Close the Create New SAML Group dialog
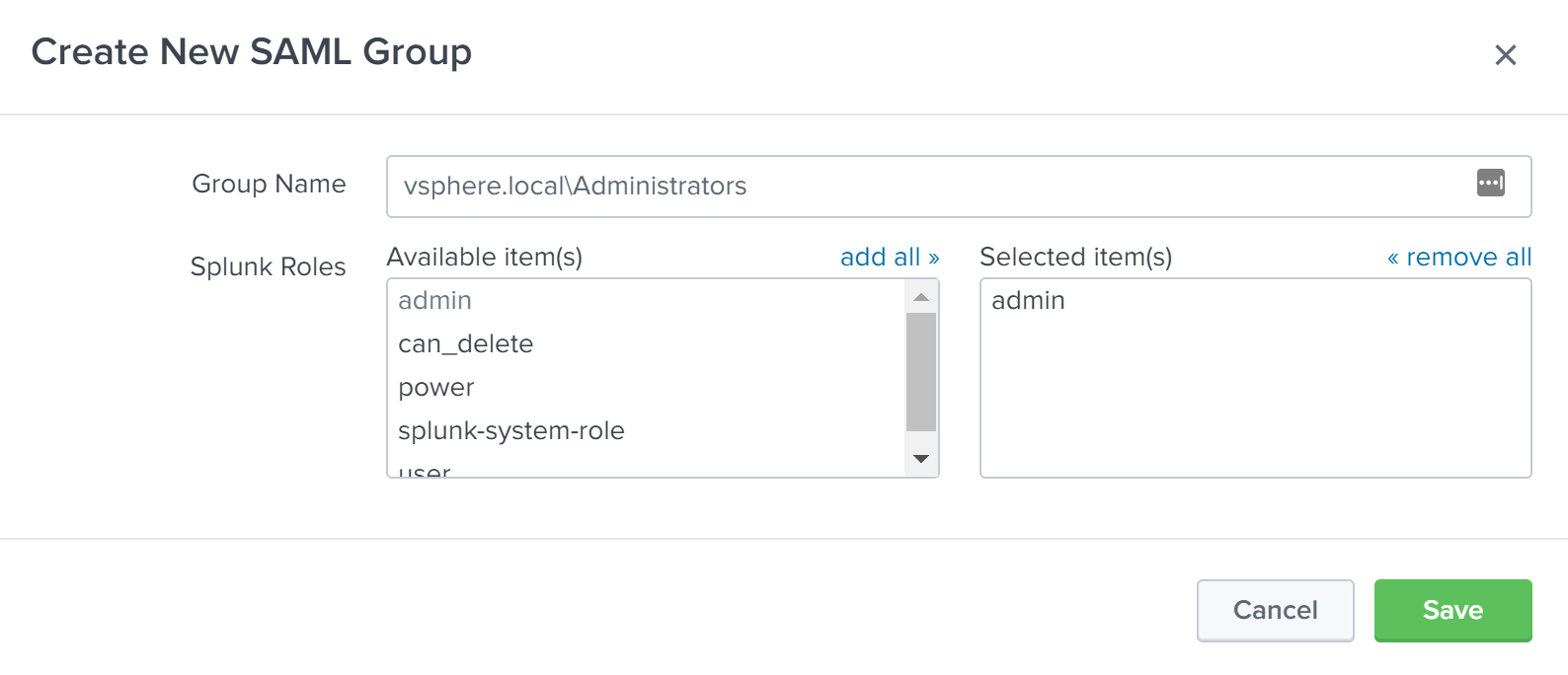Viewport: 1568px width, 675px height. (x=1505, y=55)
